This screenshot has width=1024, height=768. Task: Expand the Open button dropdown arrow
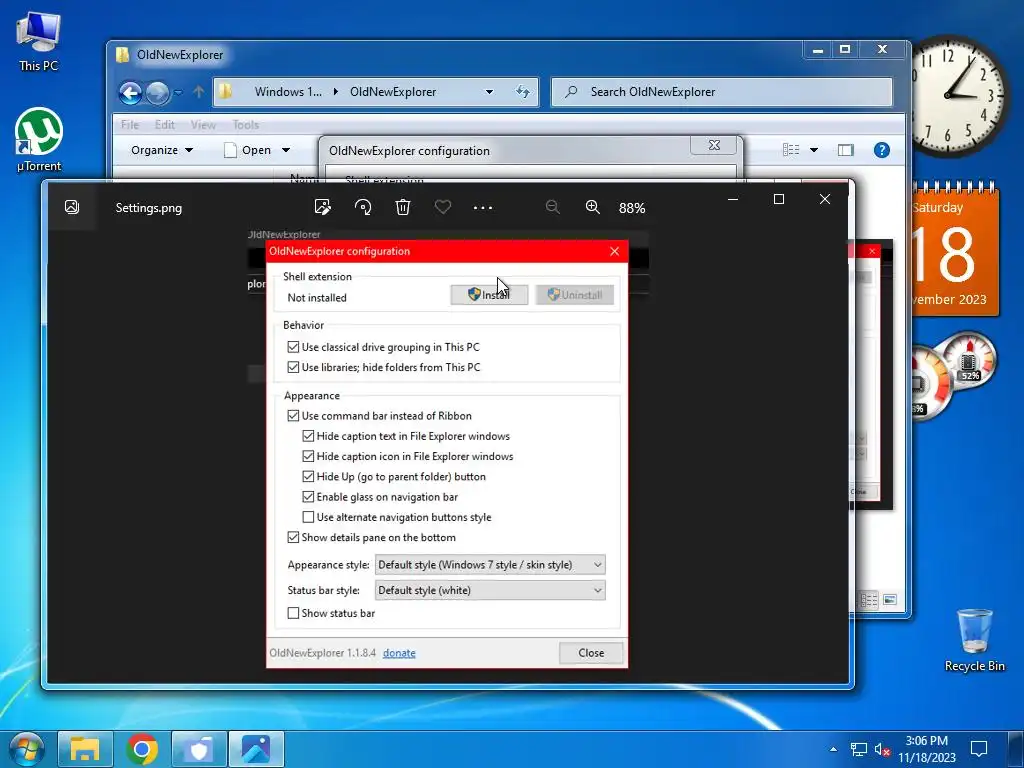point(286,150)
